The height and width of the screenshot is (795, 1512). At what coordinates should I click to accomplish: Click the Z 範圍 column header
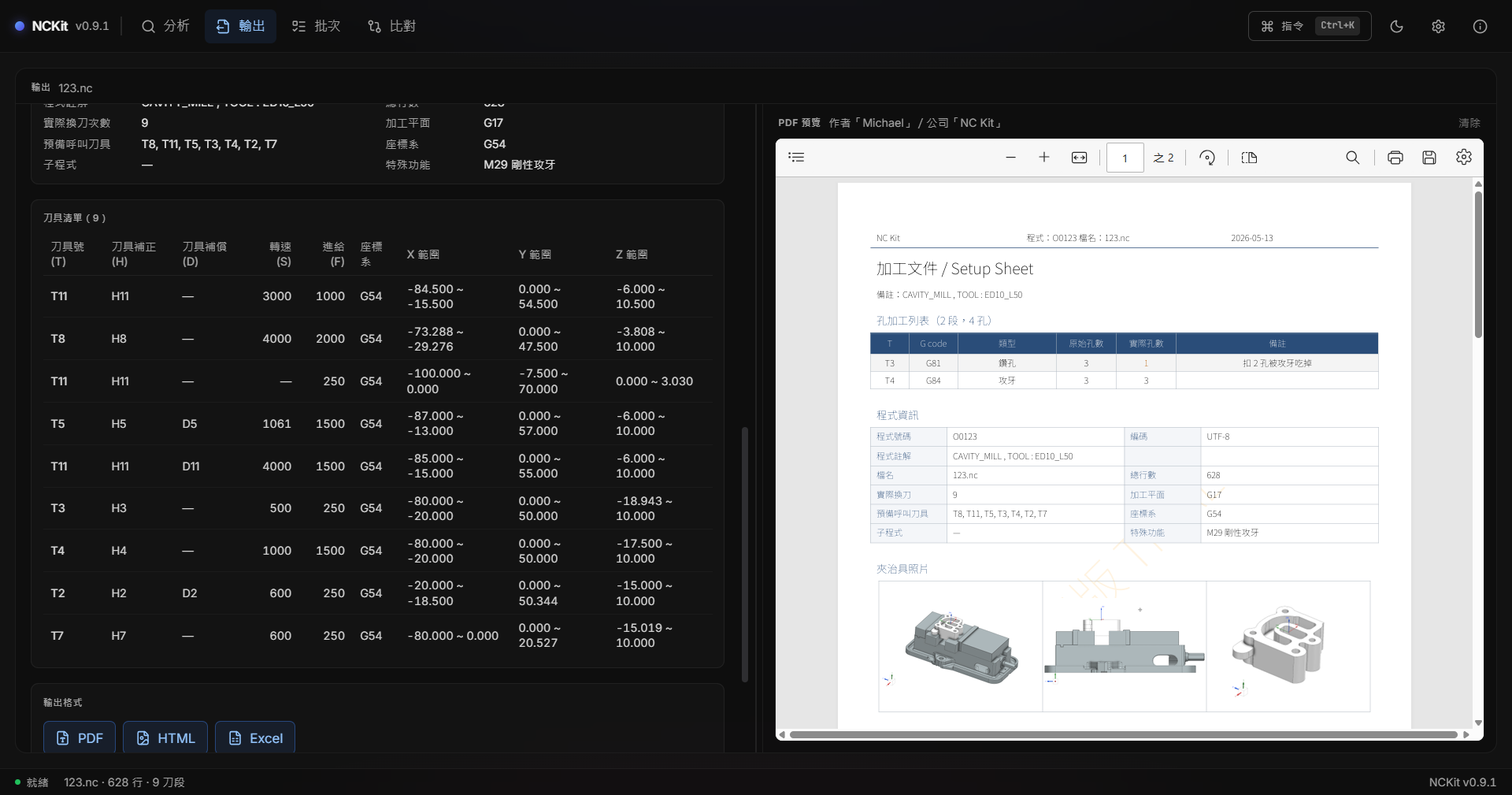pos(632,254)
